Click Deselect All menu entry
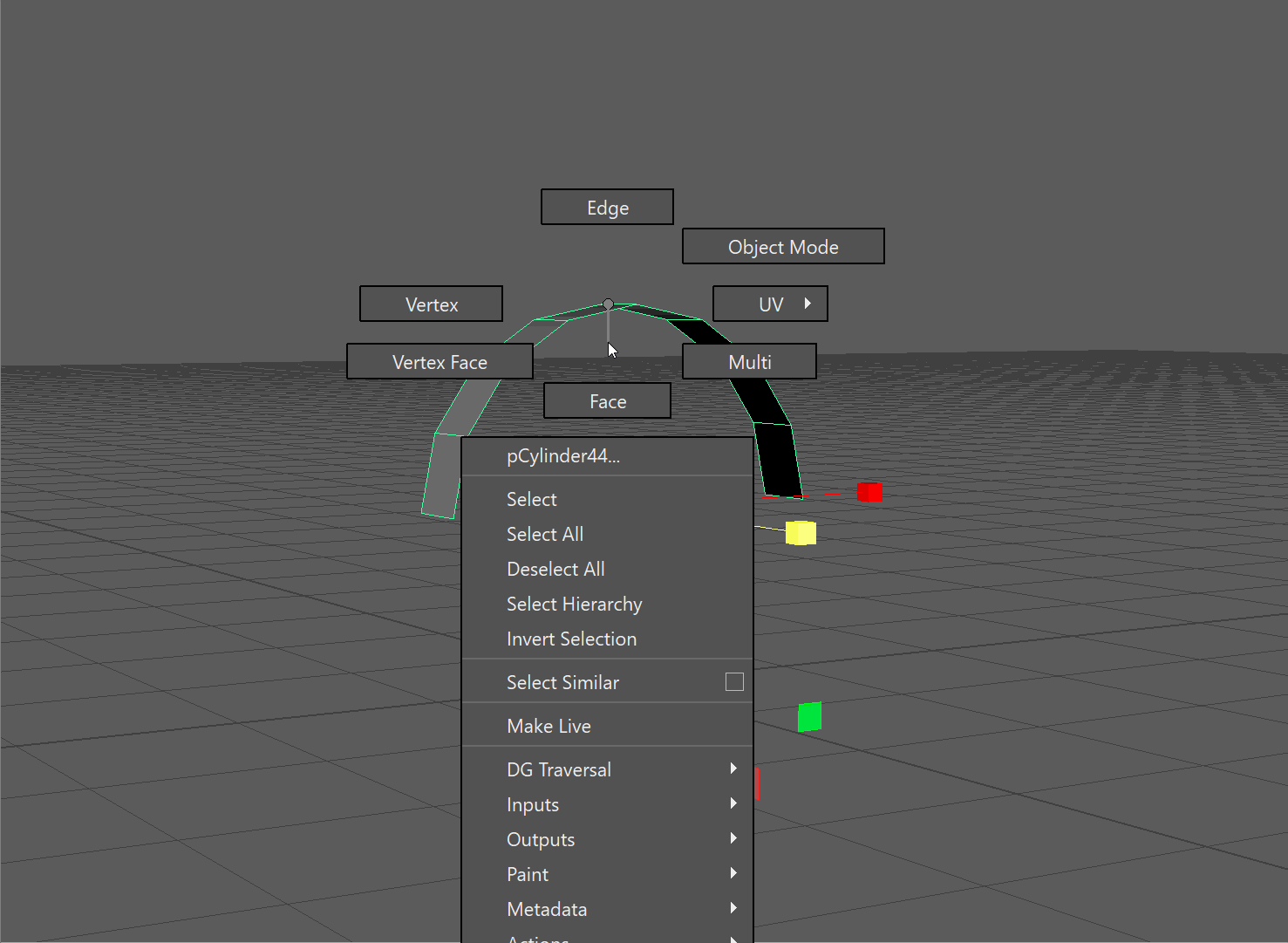The image size is (1288, 943). point(555,569)
